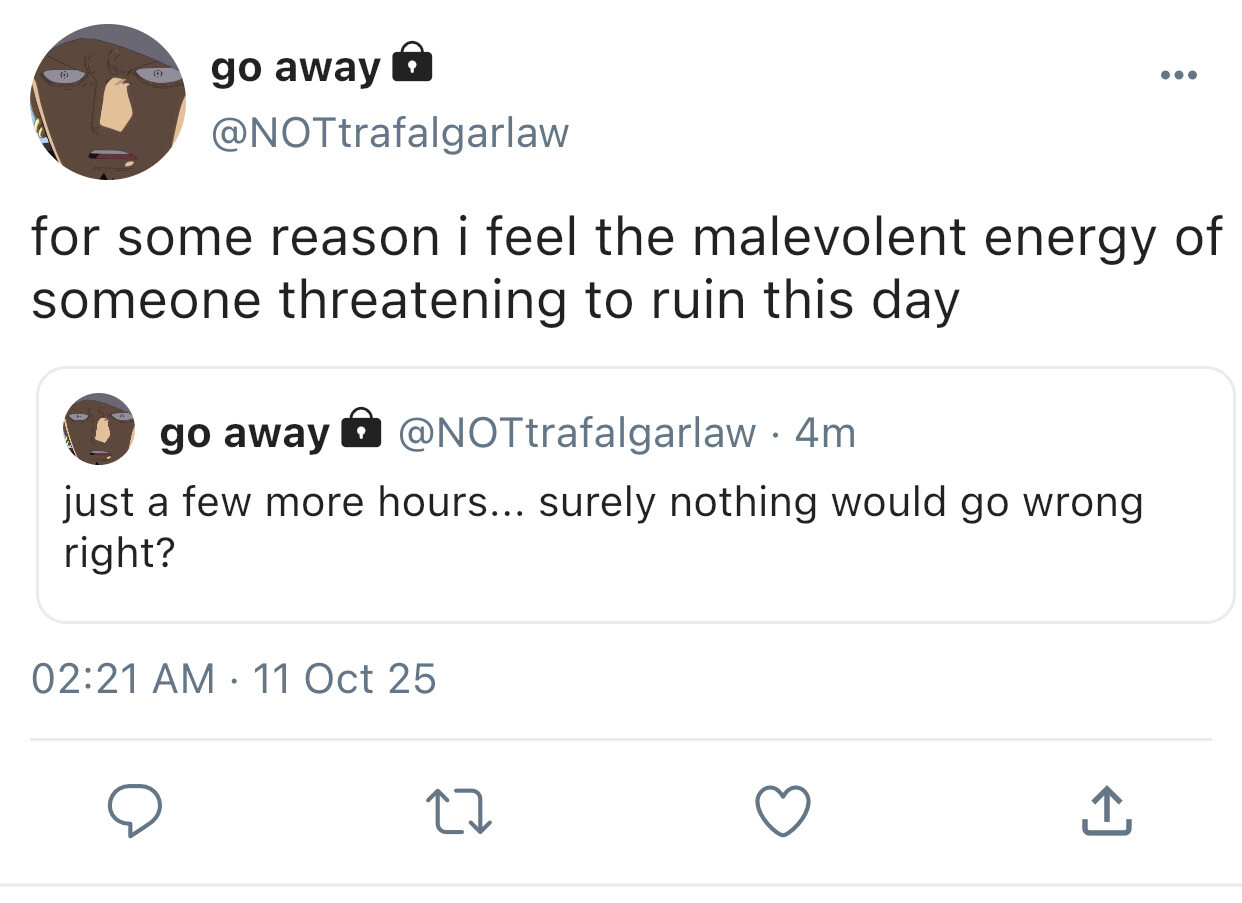Tap the small avatar inside the quoted tweet
The image size is (1242, 903).
click(x=99, y=430)
